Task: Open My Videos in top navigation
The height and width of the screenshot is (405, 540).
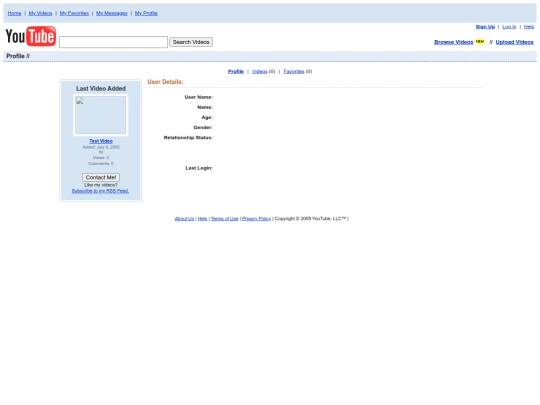Action: pos(40,13)
